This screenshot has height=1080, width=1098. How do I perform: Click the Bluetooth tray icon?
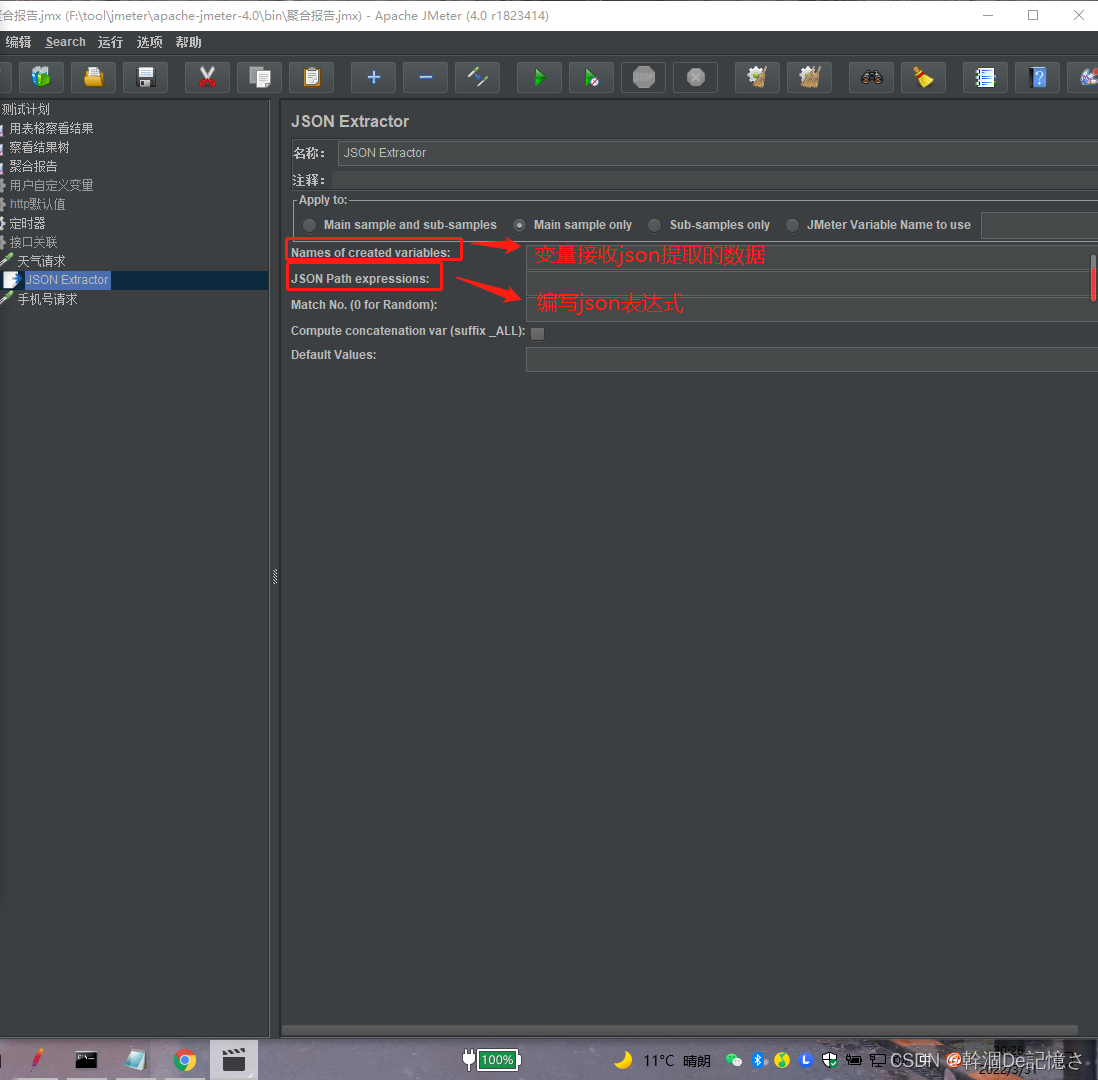(x=758, y=1060)
